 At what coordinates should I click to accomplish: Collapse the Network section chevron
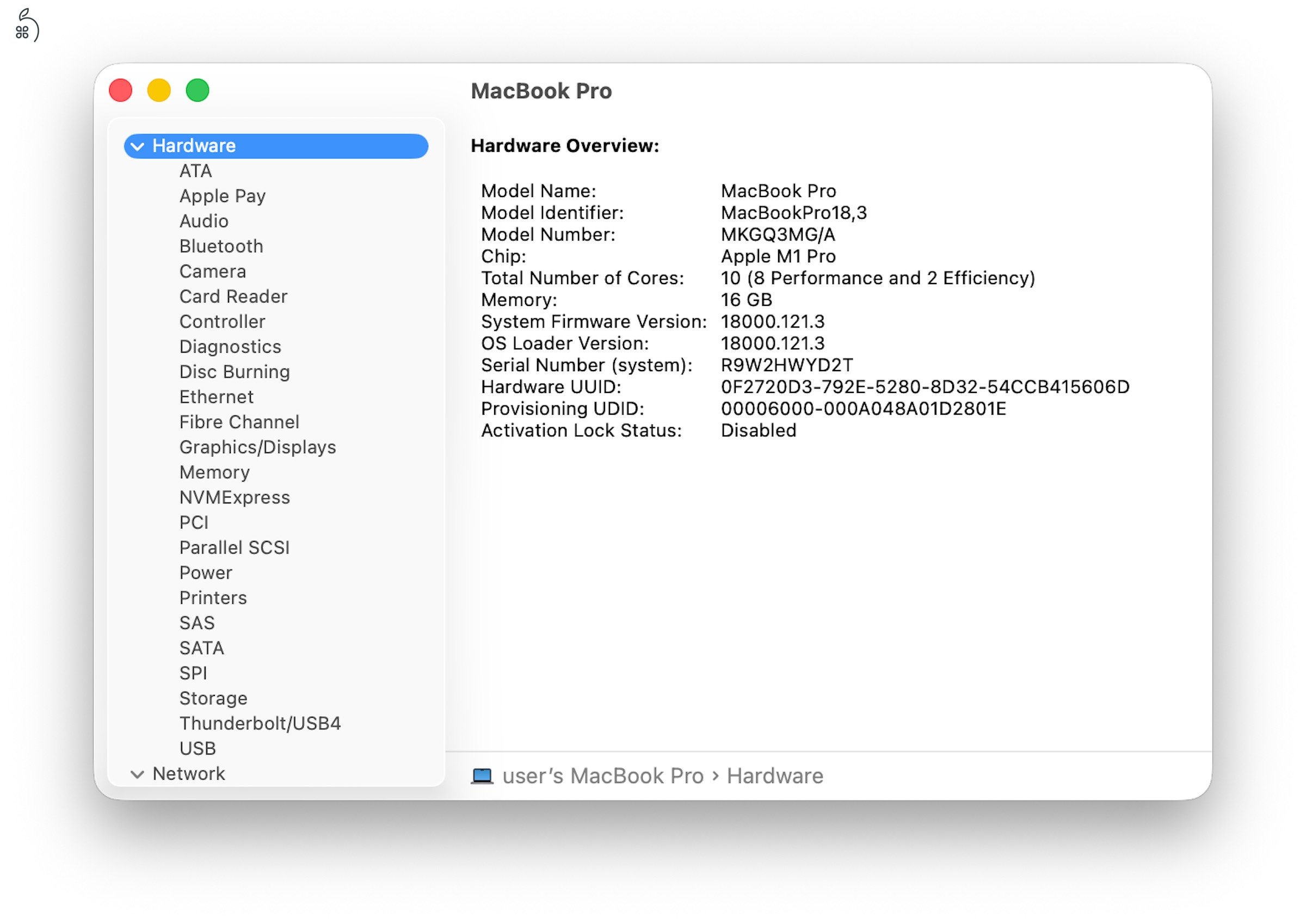pyautogui.click(x=137, y=774)
